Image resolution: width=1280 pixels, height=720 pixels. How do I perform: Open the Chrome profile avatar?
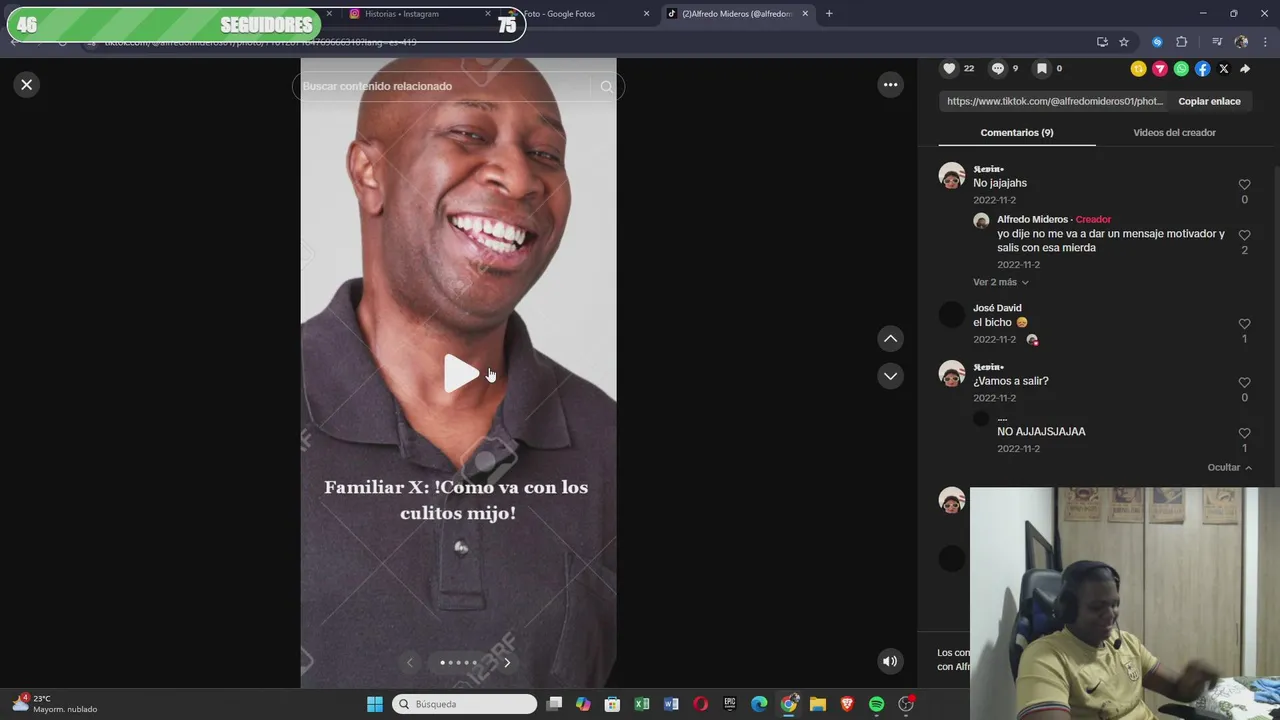[x=1241, y=42]
